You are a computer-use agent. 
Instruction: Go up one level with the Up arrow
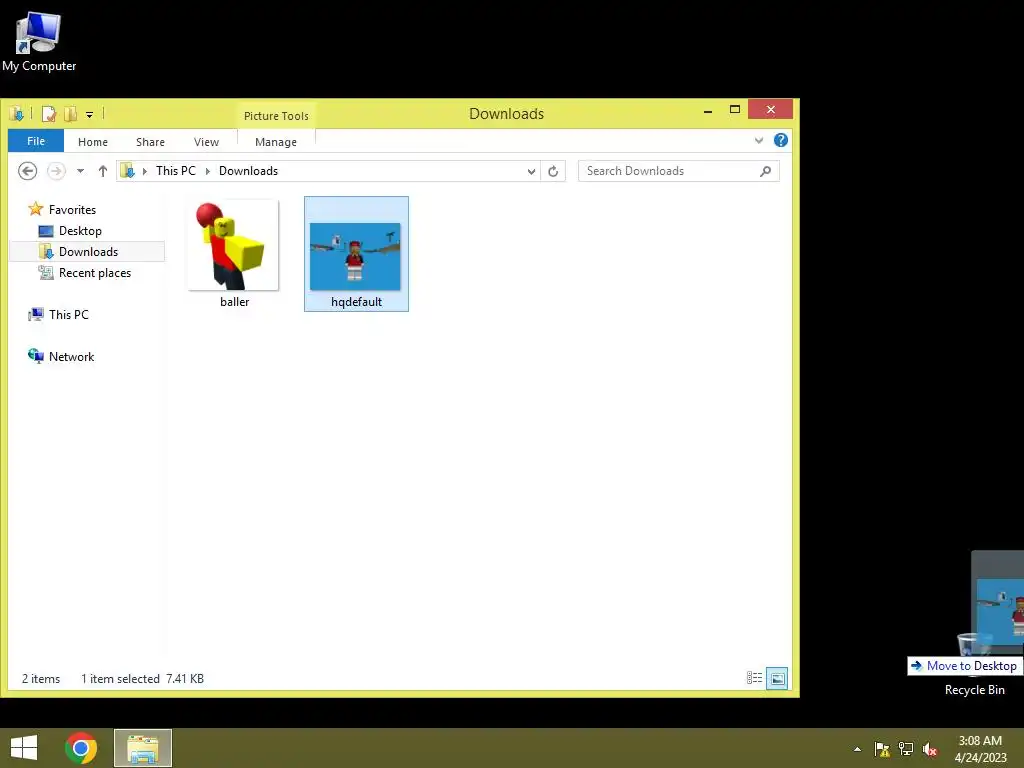(103, 171)
